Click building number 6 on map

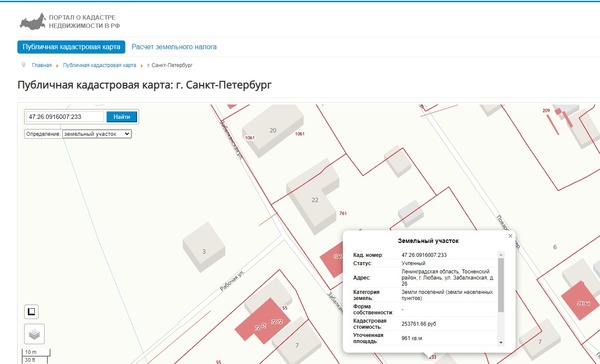[555, 247]
